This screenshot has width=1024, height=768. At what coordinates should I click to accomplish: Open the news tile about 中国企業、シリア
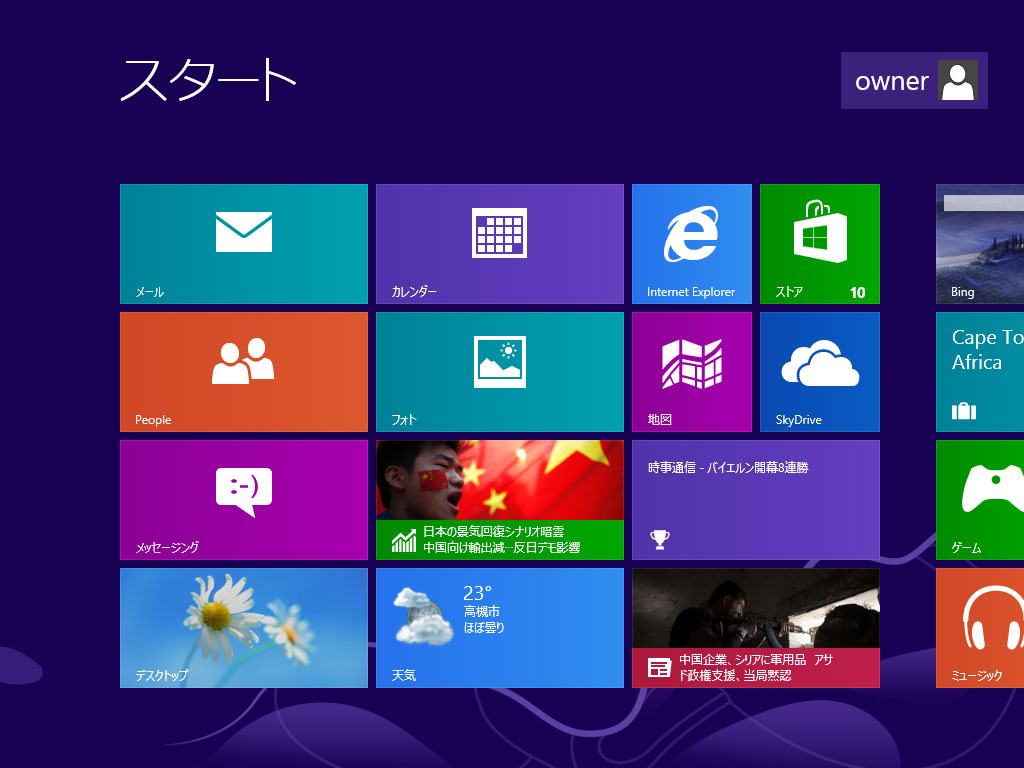pos(756,628)
